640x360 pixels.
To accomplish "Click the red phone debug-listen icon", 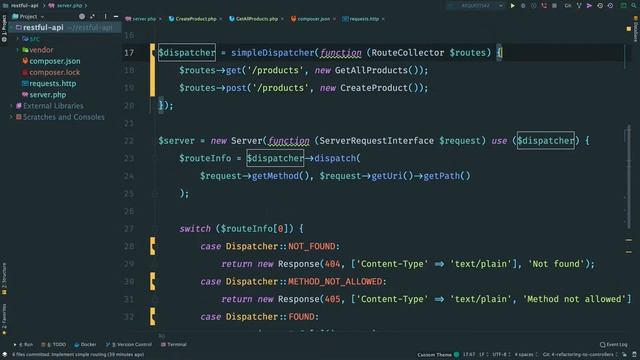I will coord(544,6).
